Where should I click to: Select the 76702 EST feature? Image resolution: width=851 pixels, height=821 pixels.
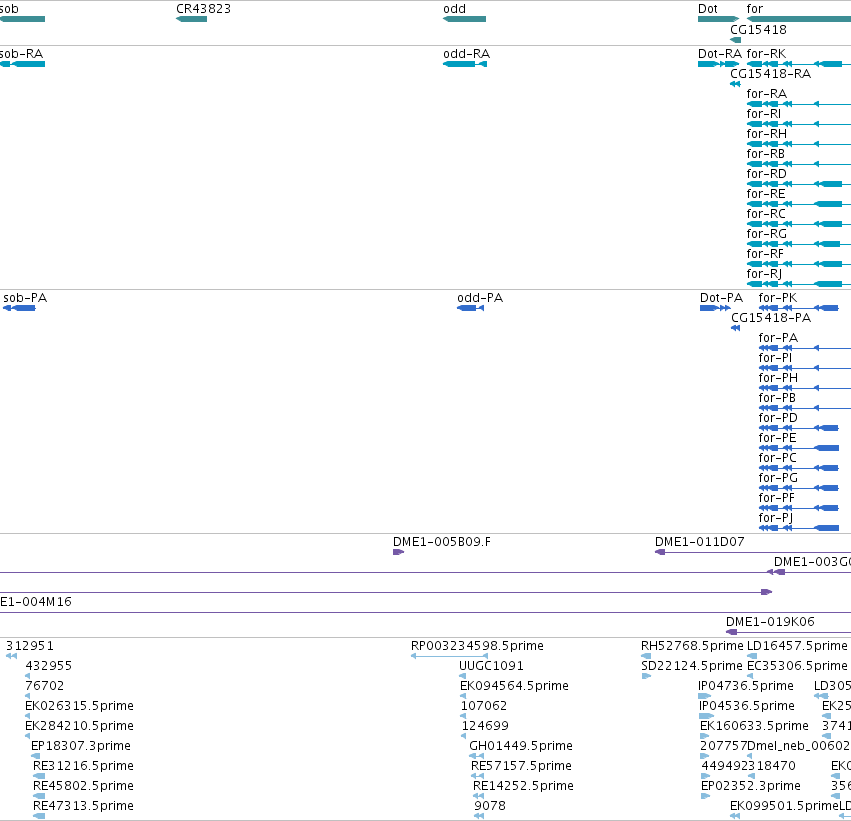[28, 697]
